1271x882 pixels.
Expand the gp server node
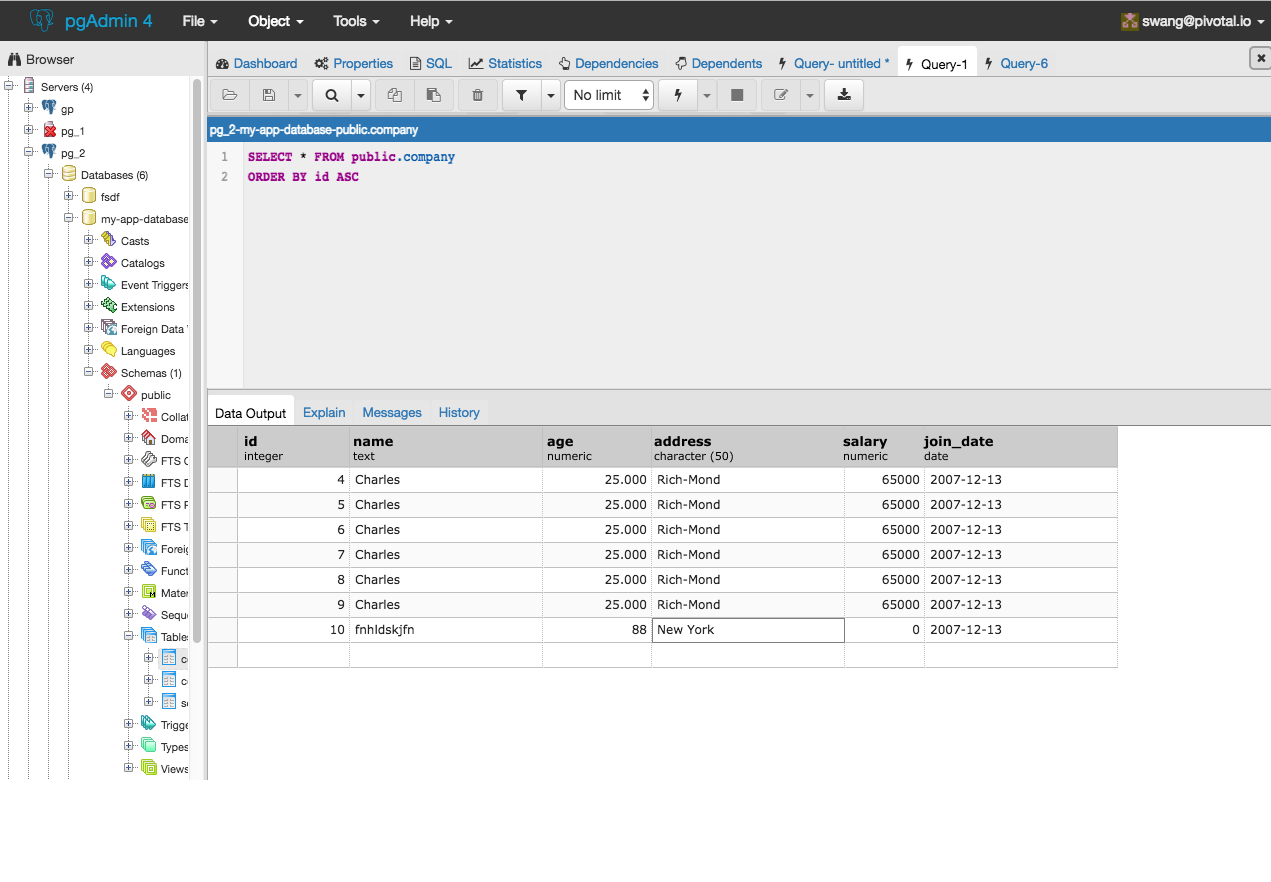pyautogui.click(x=29, y=108)
